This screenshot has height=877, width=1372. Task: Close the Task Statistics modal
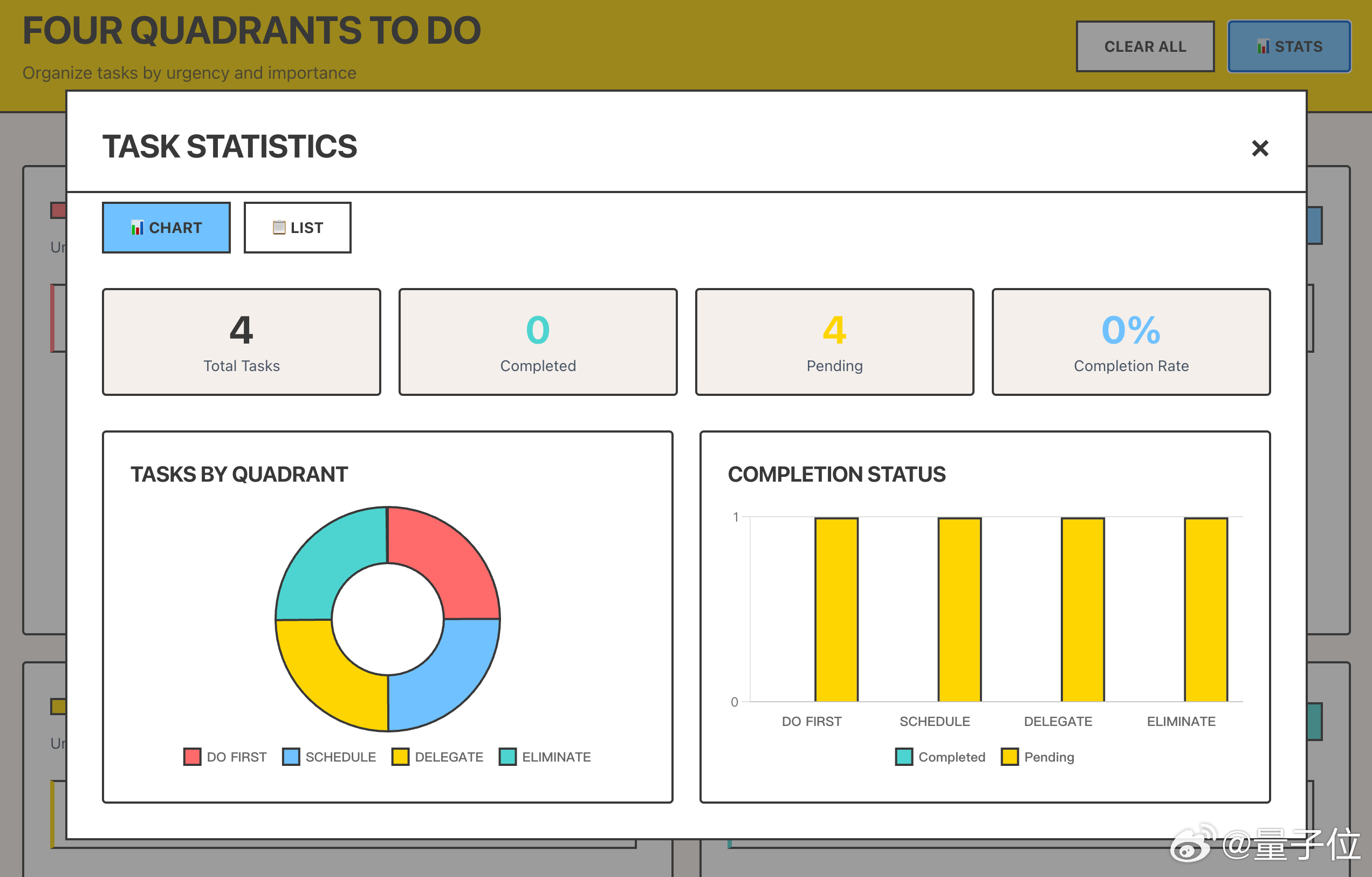[x=1260, y=148]
